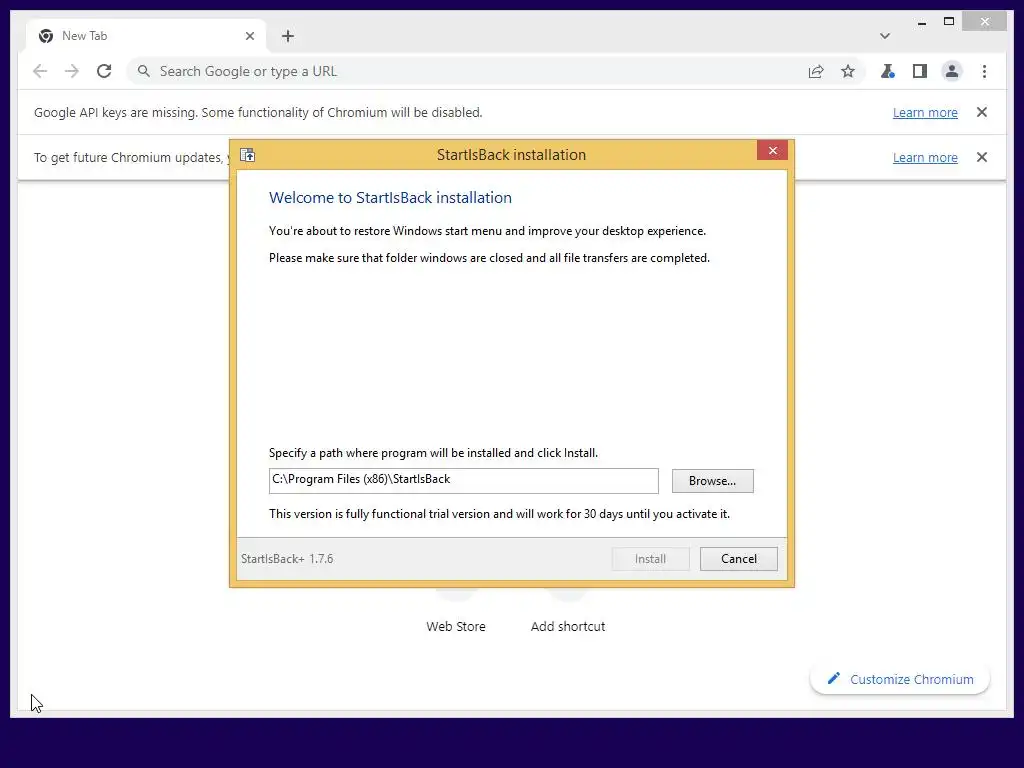Click the 'Welcome to StartIsBack installation' heading
The image size is (1024, 768).
pos(391,198)
